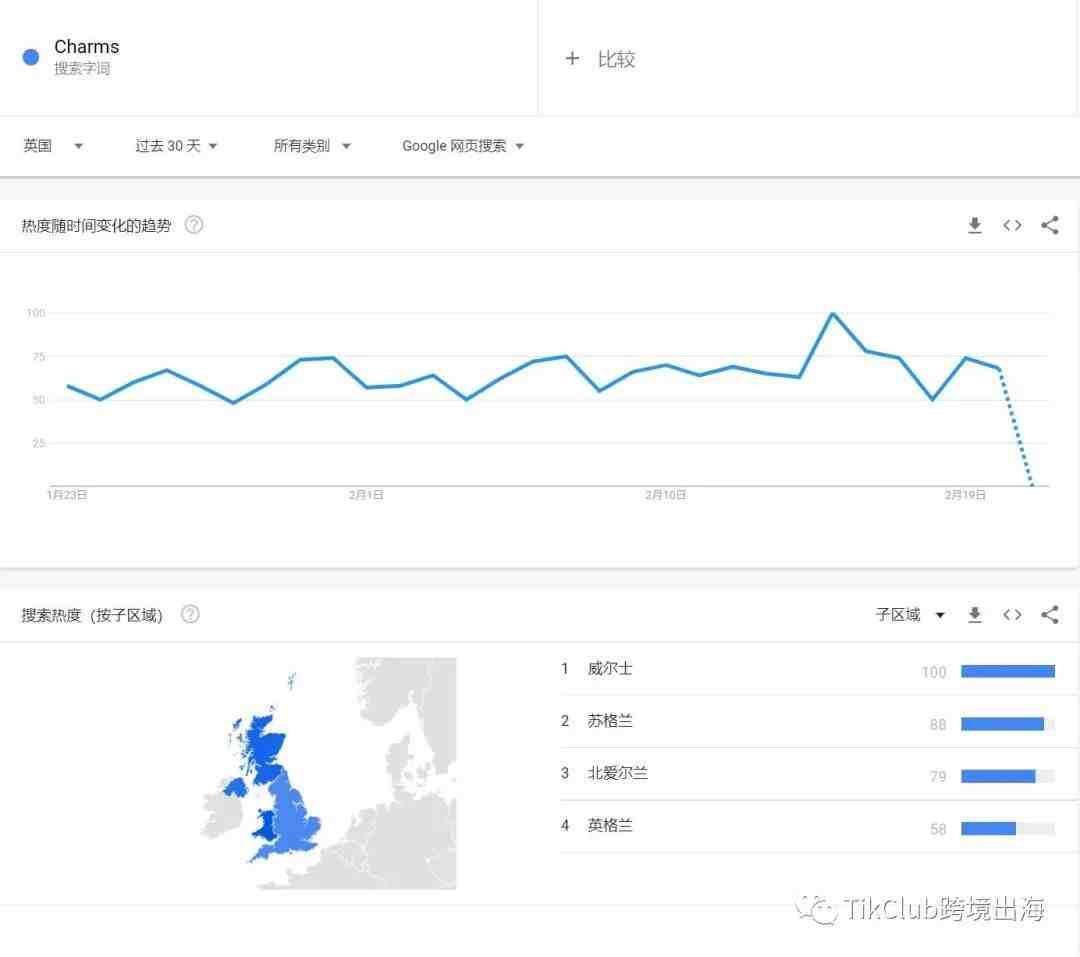
Task: Click the blue Charms color dot
Action: point(31,57)
